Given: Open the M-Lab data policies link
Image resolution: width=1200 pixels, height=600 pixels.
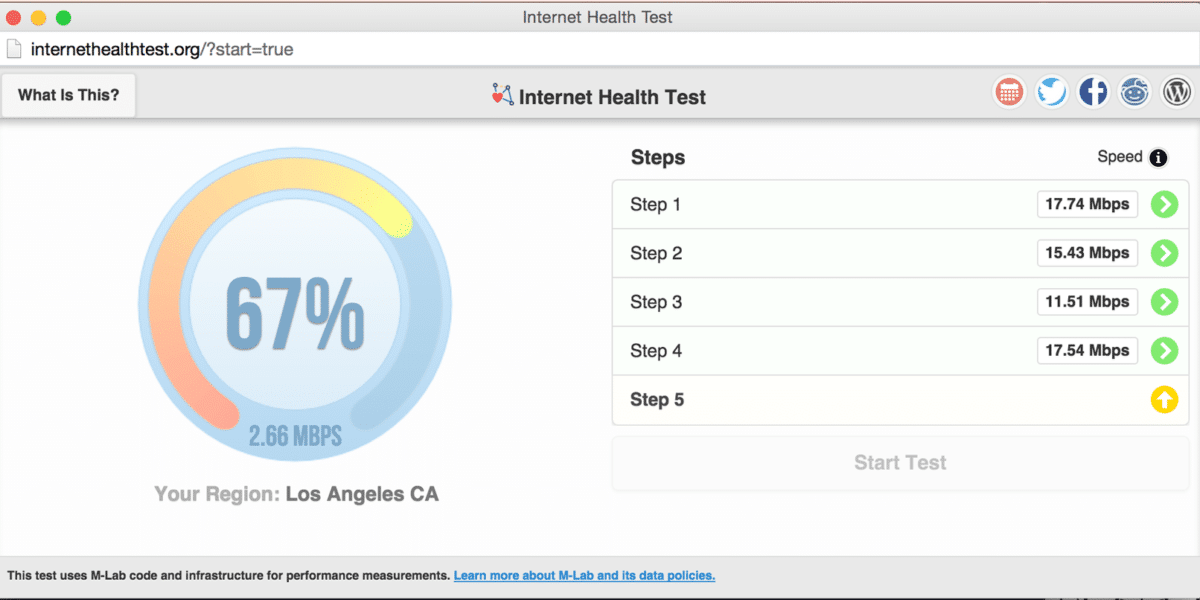Looking at the screenshot, I should click(x=584, y=575).
